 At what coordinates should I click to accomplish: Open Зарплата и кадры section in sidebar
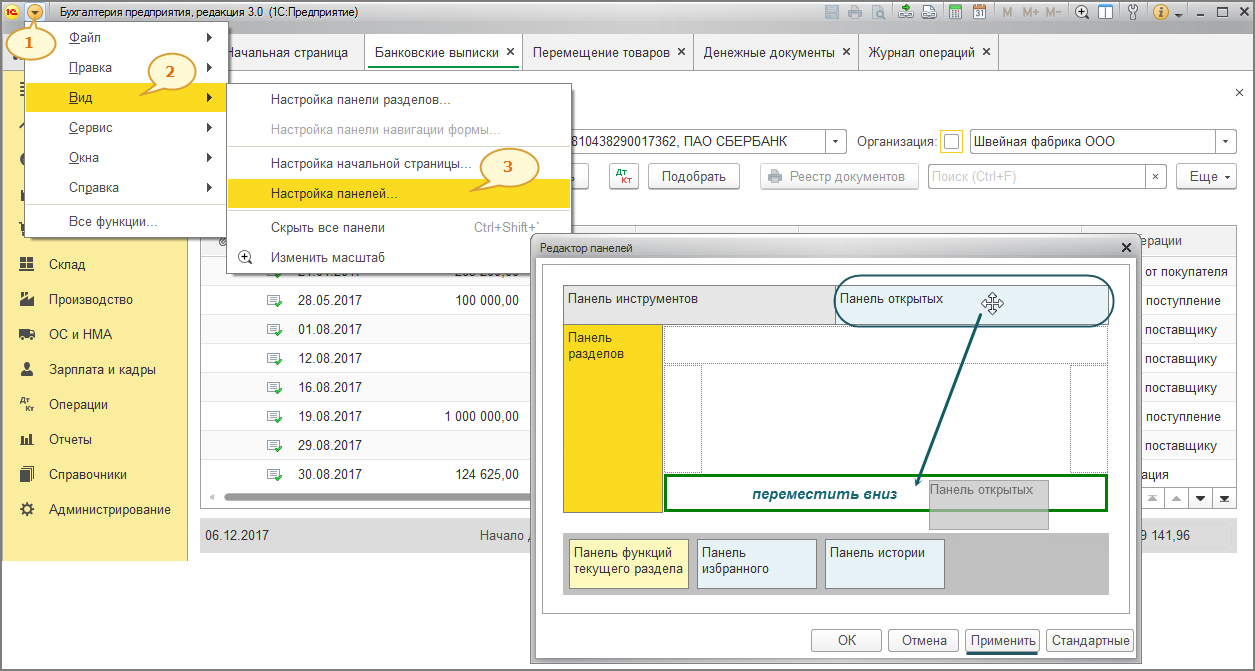tap(95, 370)
